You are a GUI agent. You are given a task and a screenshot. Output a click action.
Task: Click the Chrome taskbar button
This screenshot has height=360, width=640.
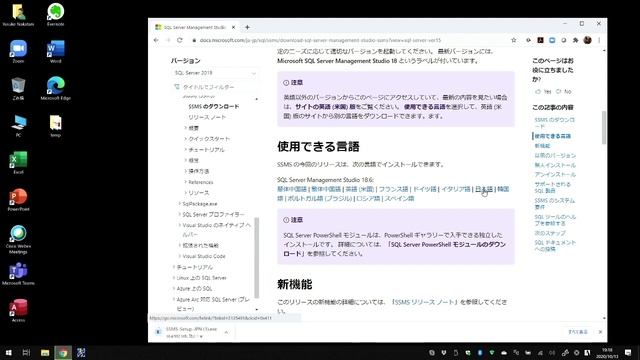pyautogui.click(x=63, y=353)
